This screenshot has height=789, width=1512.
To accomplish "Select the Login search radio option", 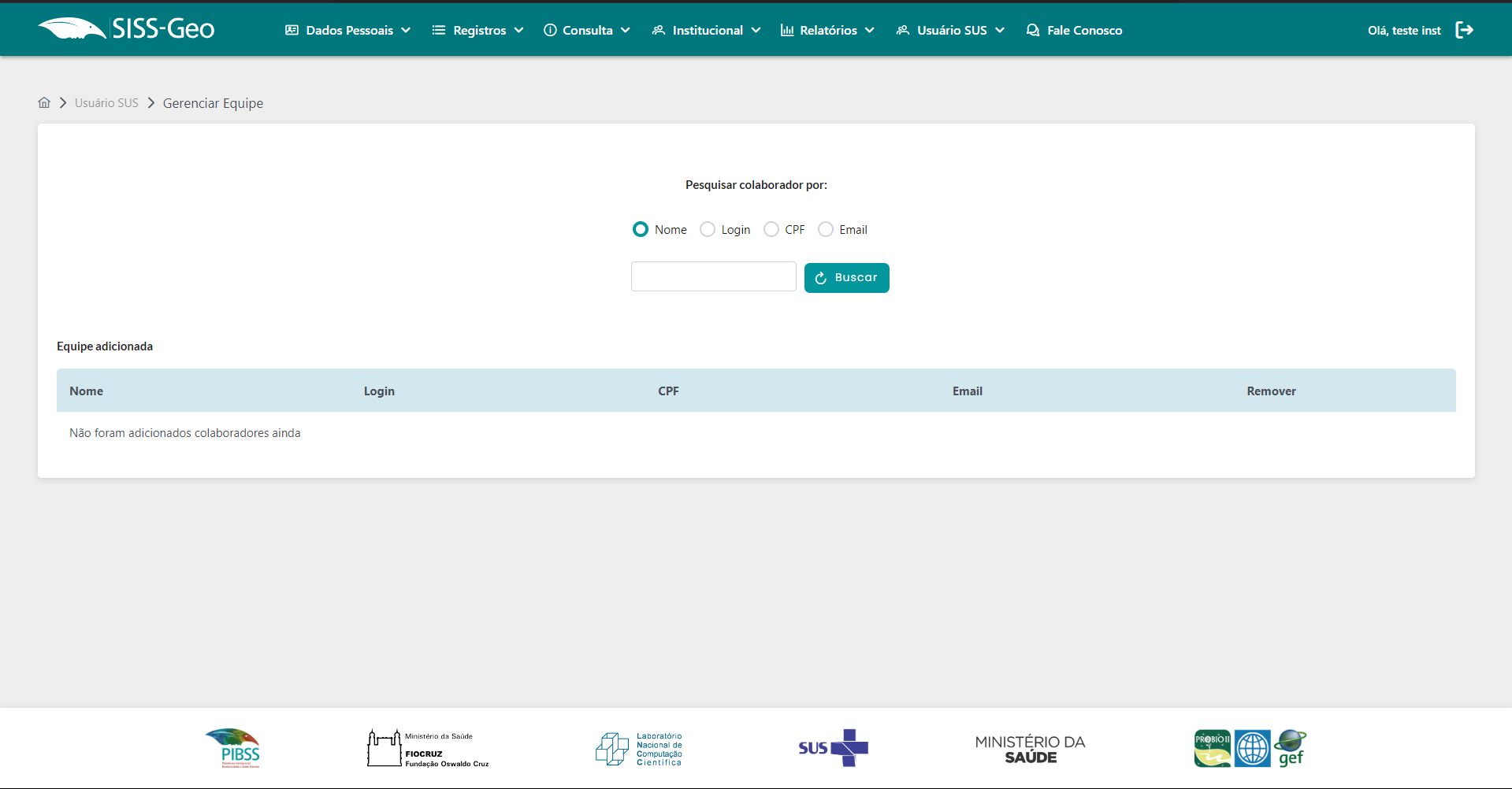I will [708, 229].
